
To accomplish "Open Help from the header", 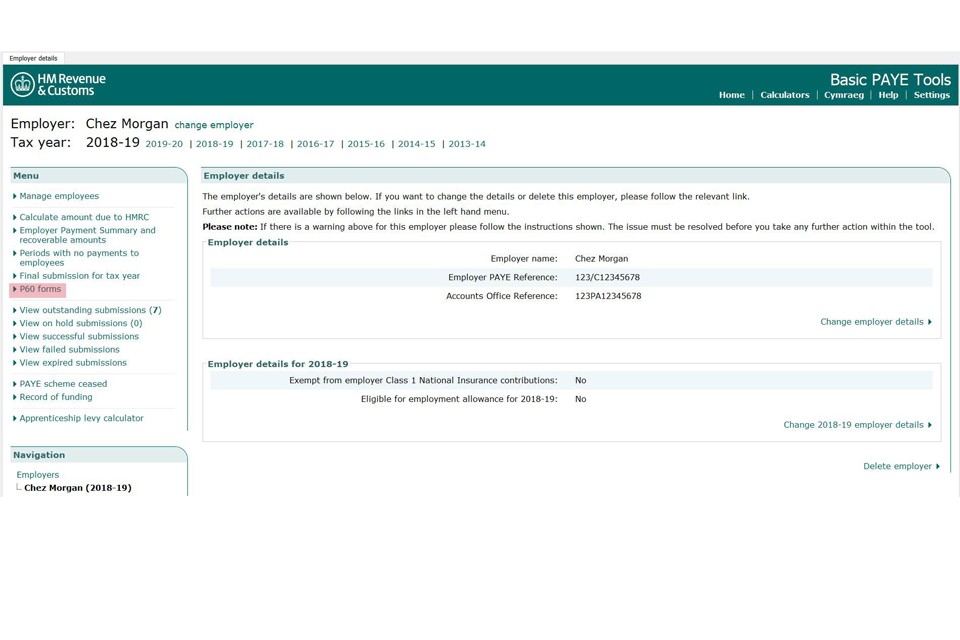I will pos(888,95).
